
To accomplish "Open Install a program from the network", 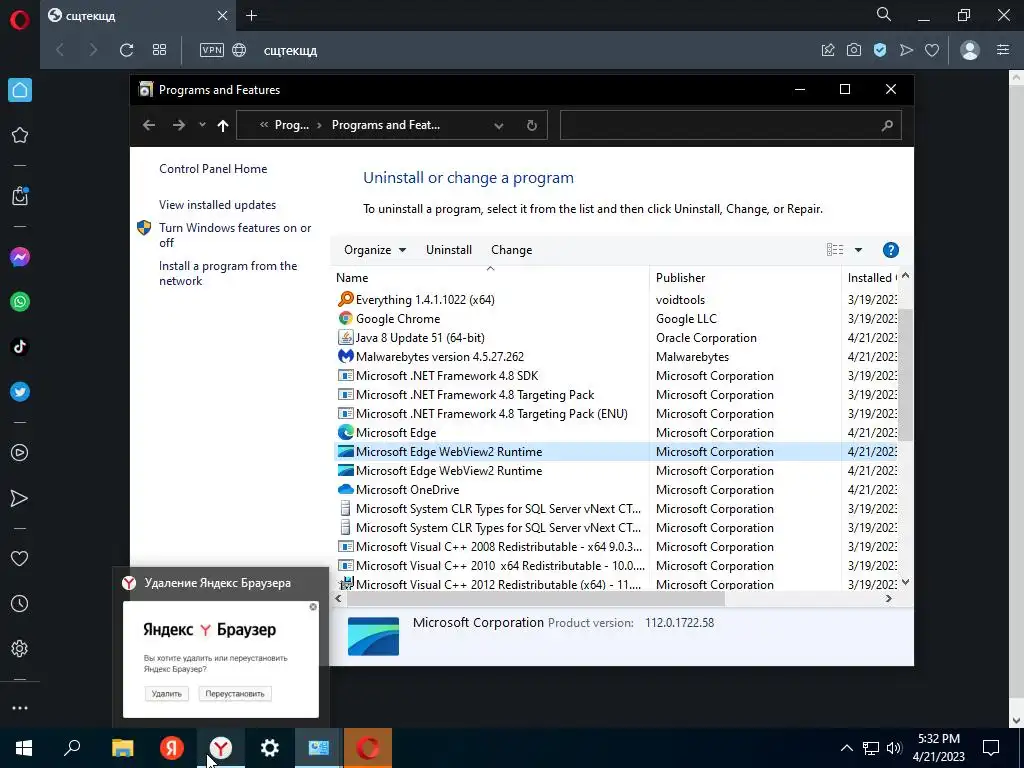I will coord(227,274).
